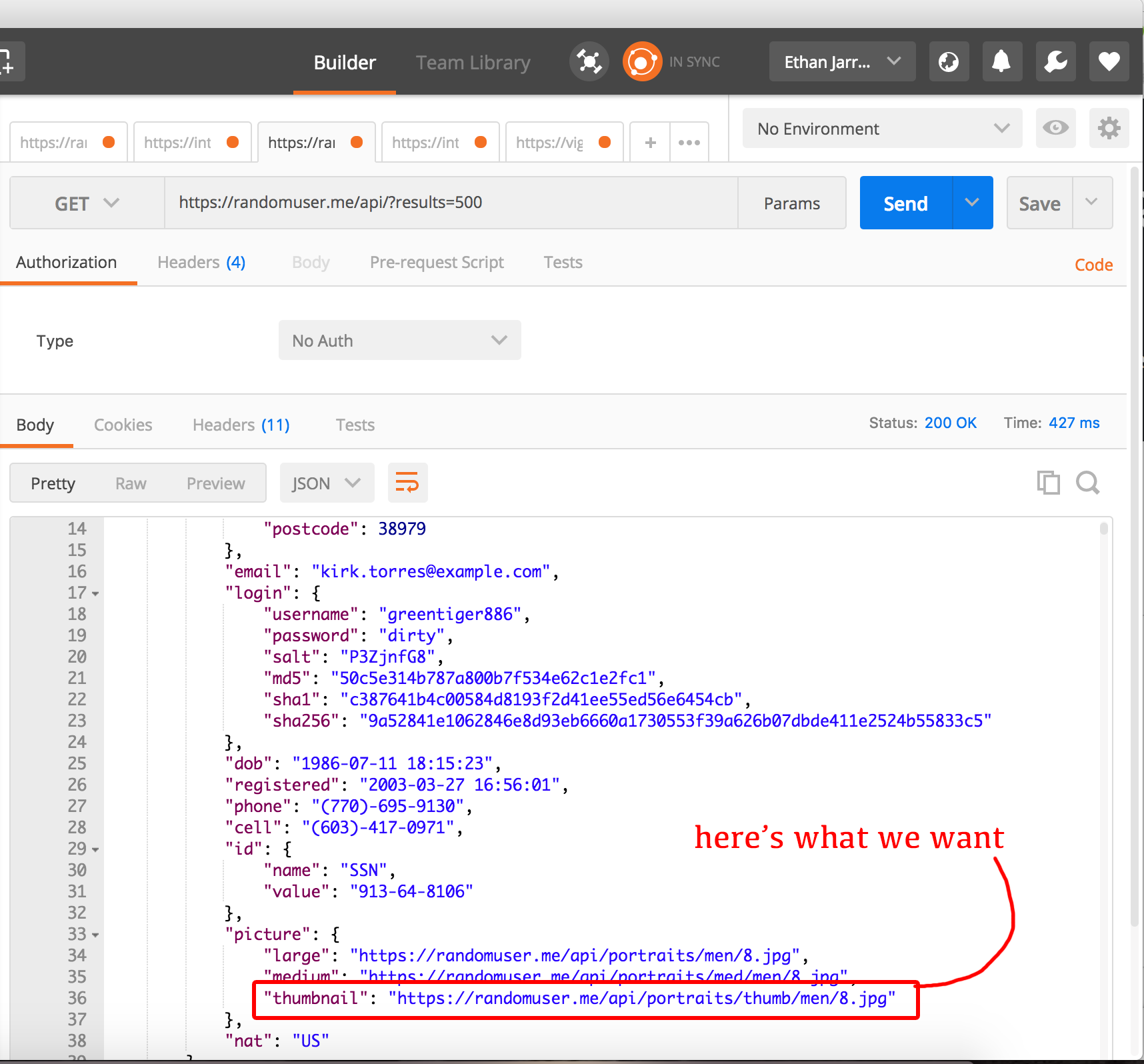Open the Send dropdown arrow
This screenshot has height=1064, width=1144.
(x=973, y=203)
